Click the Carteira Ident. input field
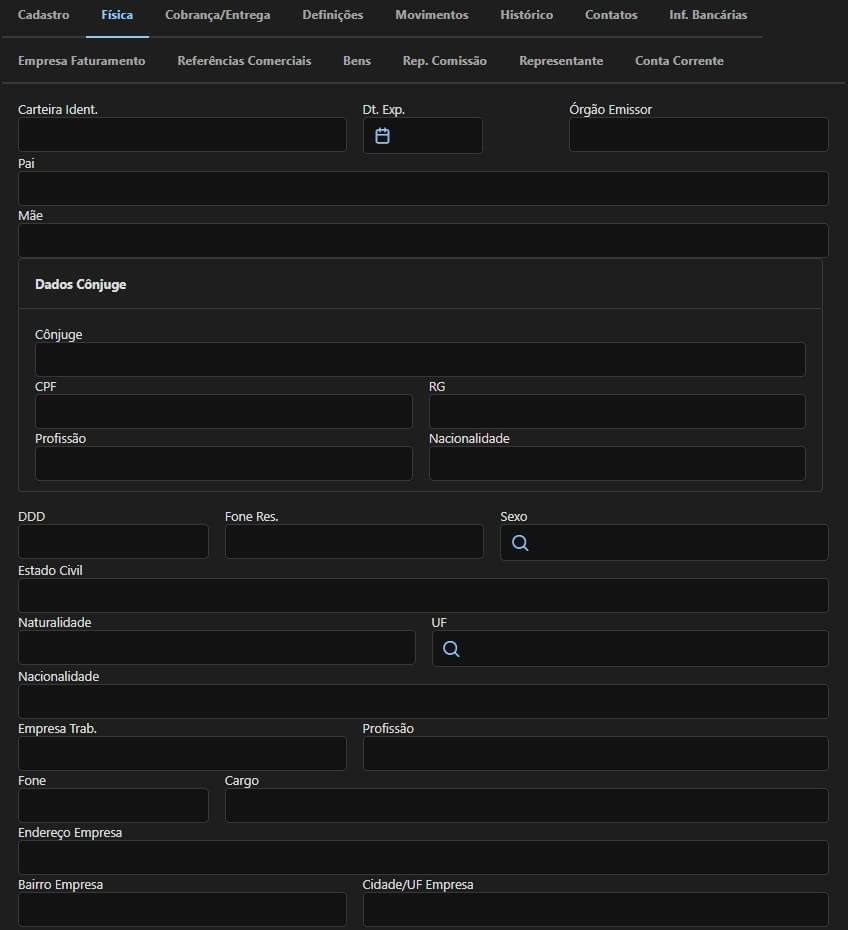The image size is (848, 930). coord(182,135)
